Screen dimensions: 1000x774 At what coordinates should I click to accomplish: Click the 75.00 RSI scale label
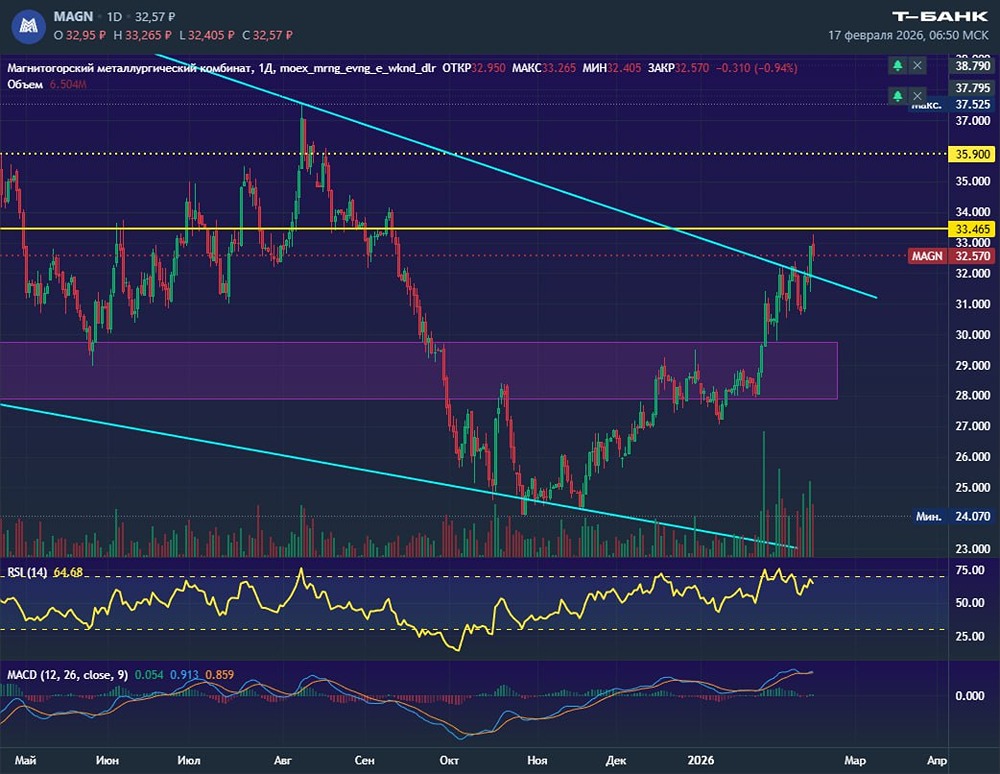pos(969,571)
